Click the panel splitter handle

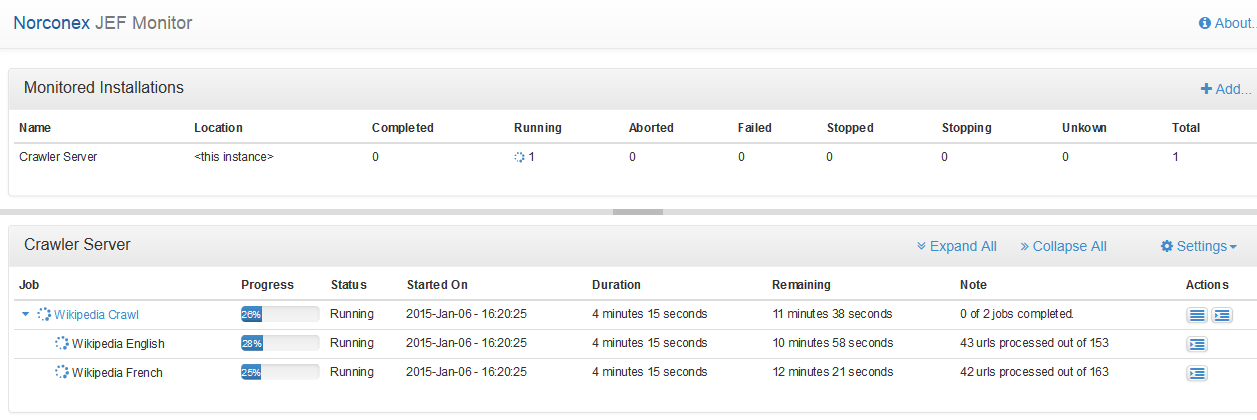coord(637,212)
